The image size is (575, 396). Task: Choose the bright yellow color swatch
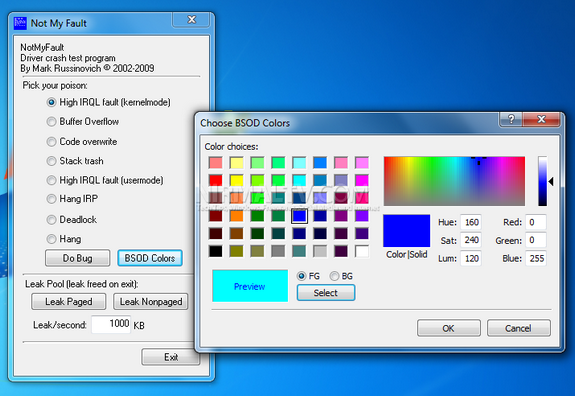(x=237, y=180)
